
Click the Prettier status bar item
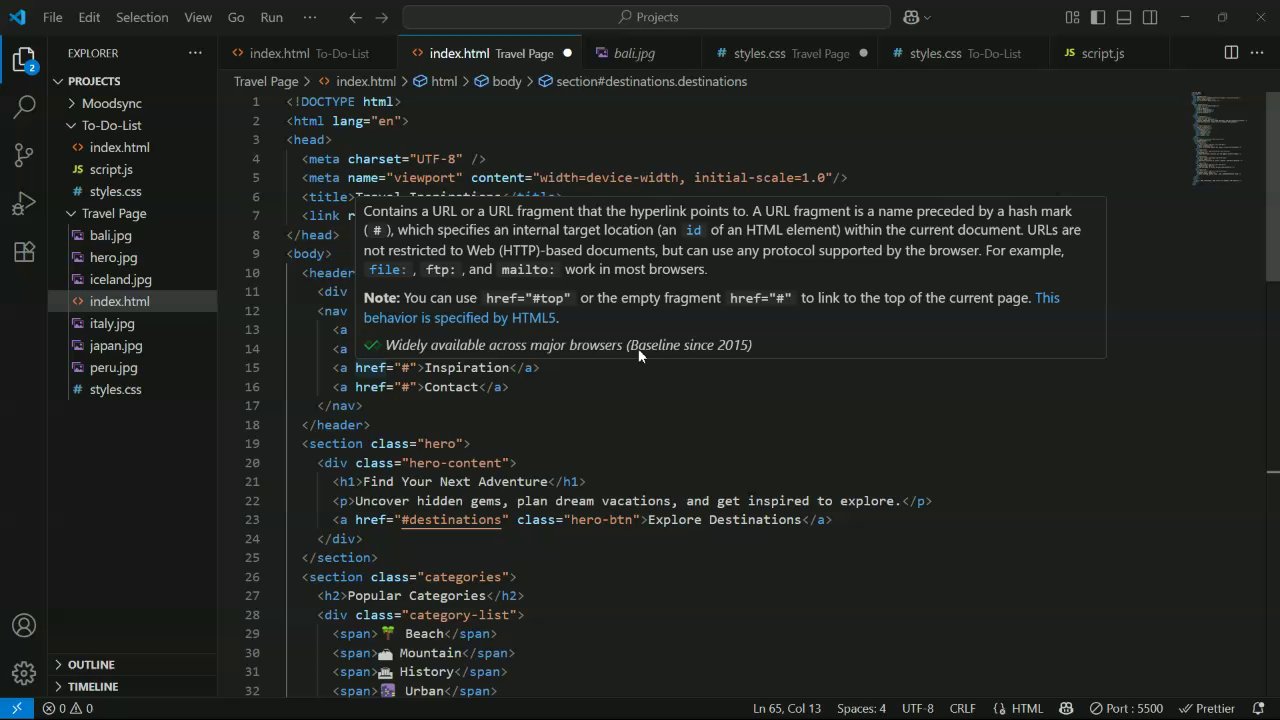[x=1207, y=708]
